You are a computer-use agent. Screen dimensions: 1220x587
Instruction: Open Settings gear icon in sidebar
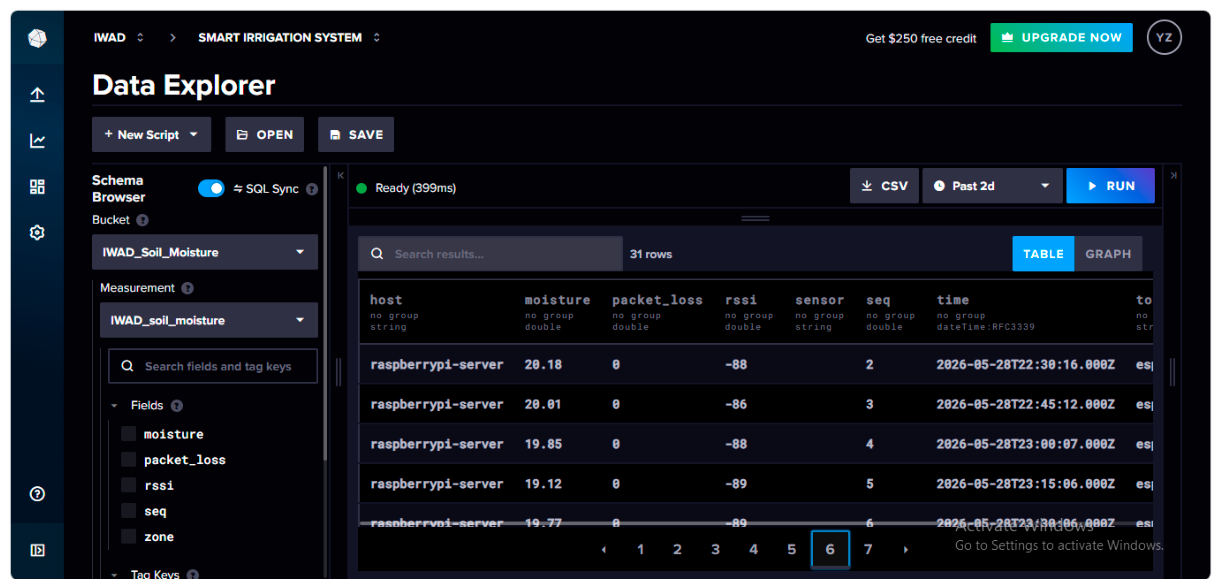(37, 232)
